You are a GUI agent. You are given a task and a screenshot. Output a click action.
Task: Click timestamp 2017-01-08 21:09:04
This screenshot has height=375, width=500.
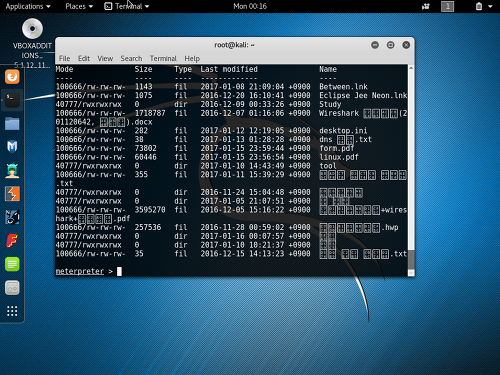(242, 87)
